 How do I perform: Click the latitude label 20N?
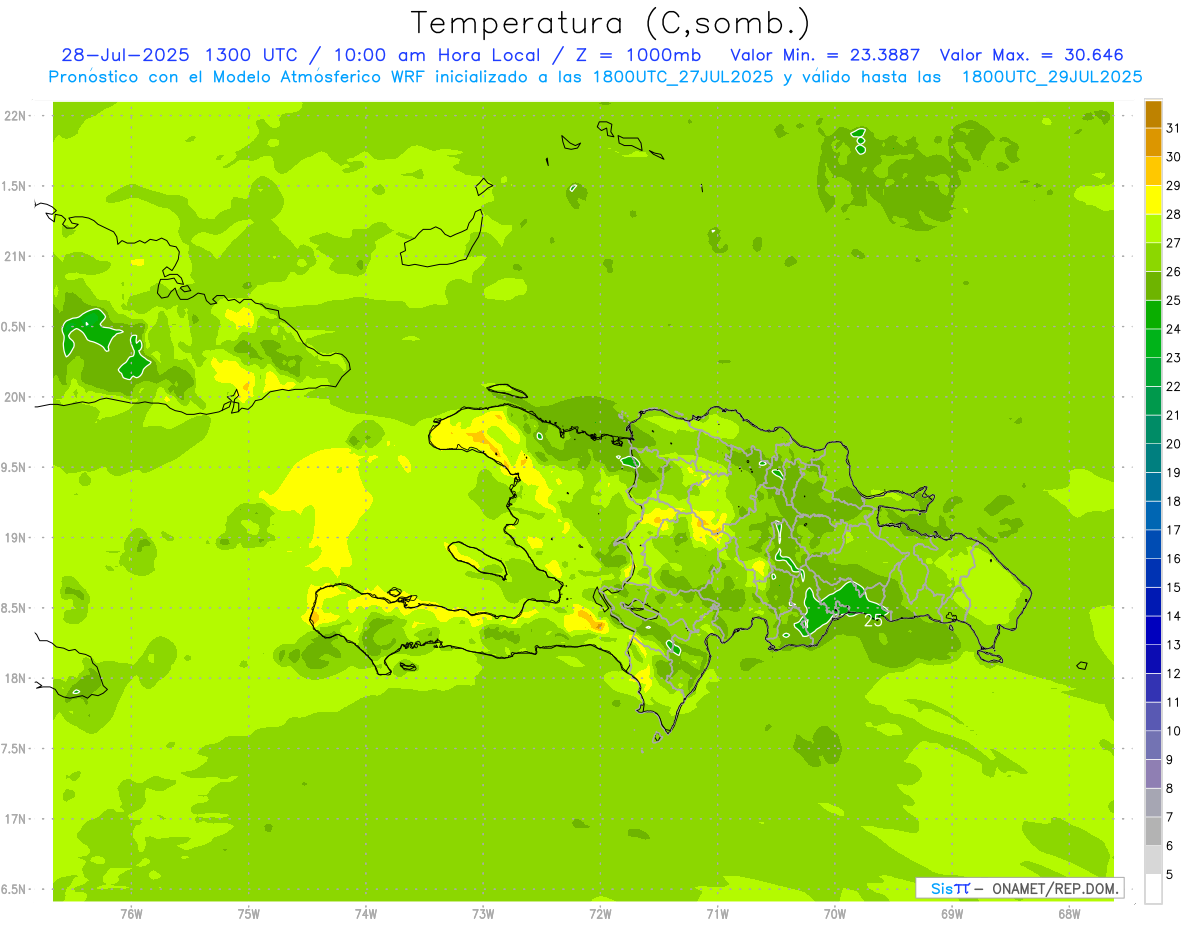tap(15, 397)
